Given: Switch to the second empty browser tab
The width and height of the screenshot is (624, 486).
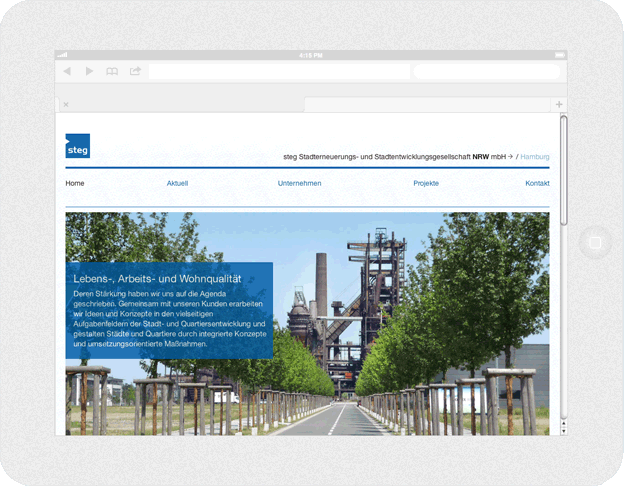Looking at the screenshot, I should pyautogui.click(x=428, y=105).
